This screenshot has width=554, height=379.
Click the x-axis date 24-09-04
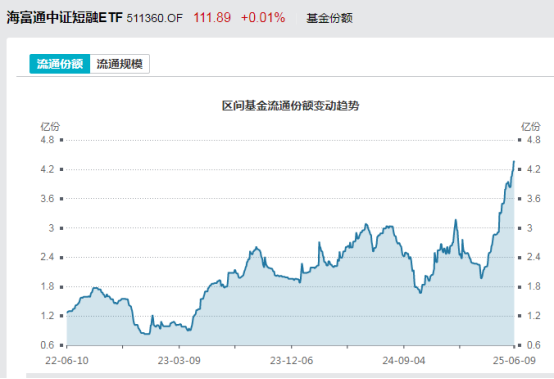pyautogui.click(x=404, y=361)
